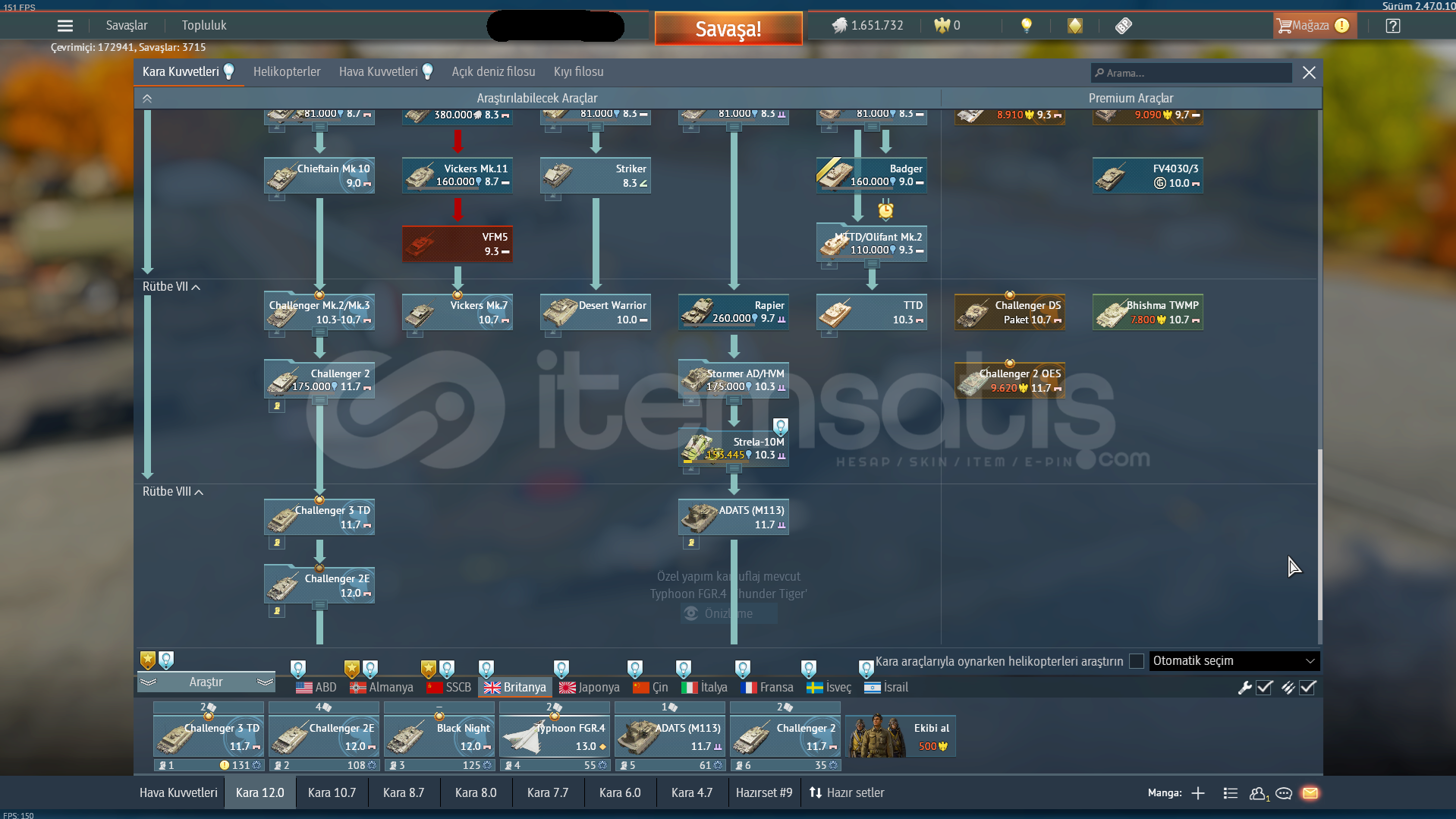Image resolution: width=1456 pixels, height=819 pixels.
Task: Click the ammo auto-refill icon
Action: tap(1288, 688)
